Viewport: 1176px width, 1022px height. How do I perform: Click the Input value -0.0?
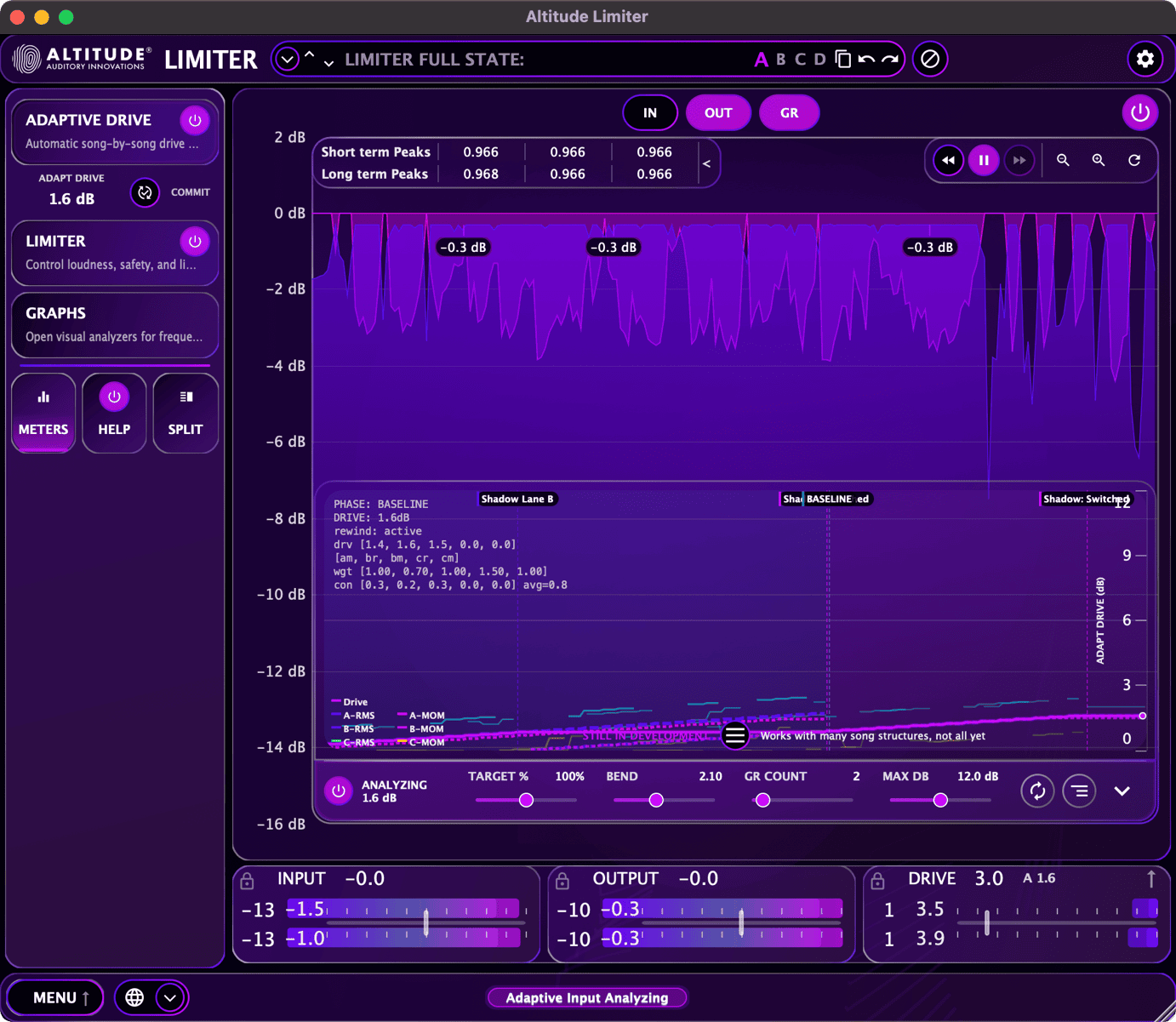click(x=364, y=879)
